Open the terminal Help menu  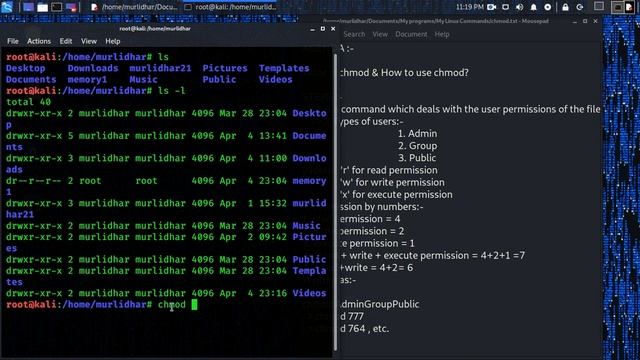coord(113,41)
